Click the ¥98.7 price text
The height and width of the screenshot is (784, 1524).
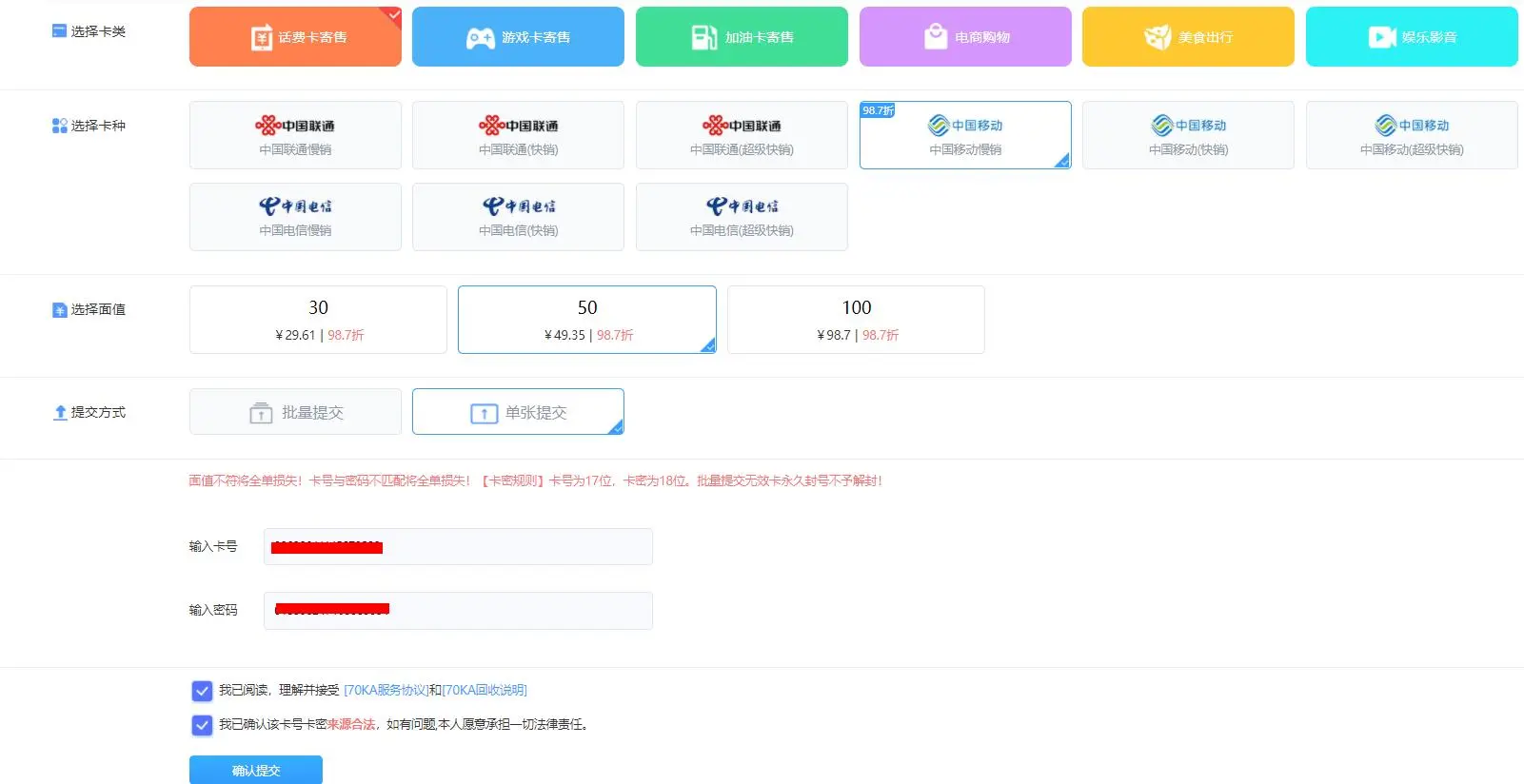(x=834, y=335)
